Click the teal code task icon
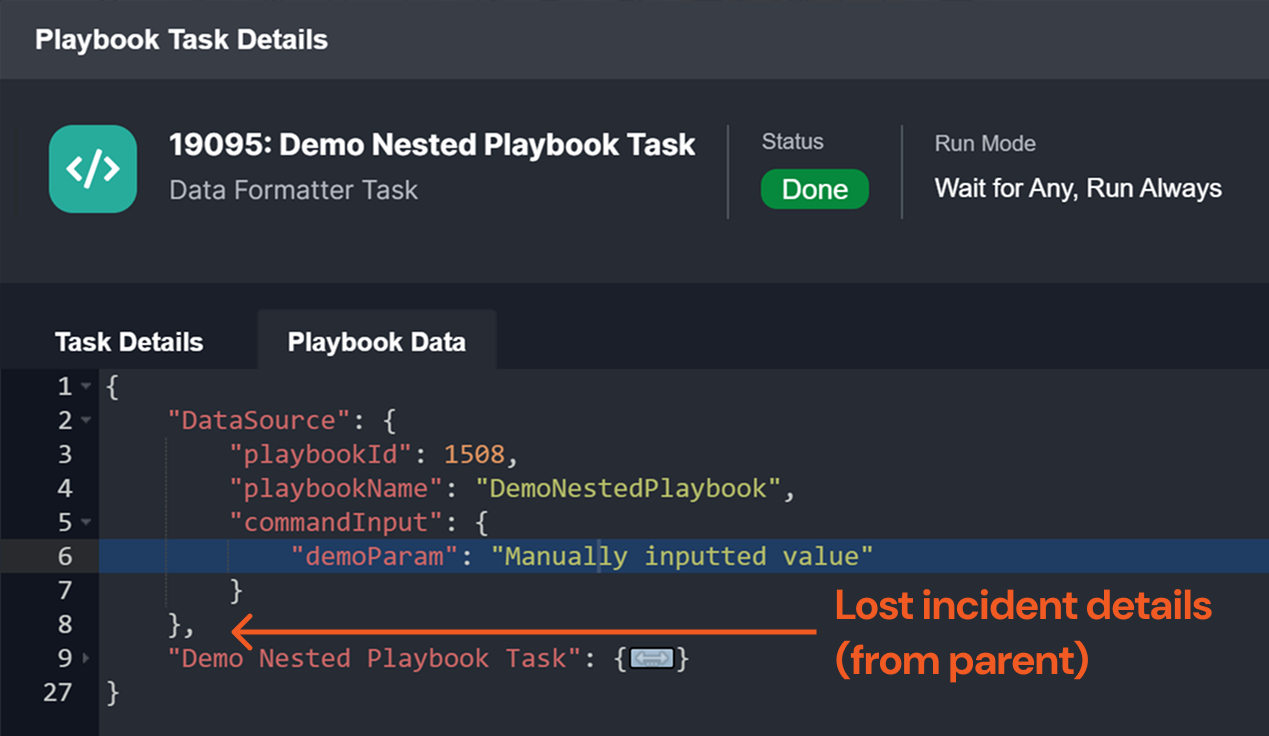This screenshot has height=736, width=1269. [x=93, y=169]
